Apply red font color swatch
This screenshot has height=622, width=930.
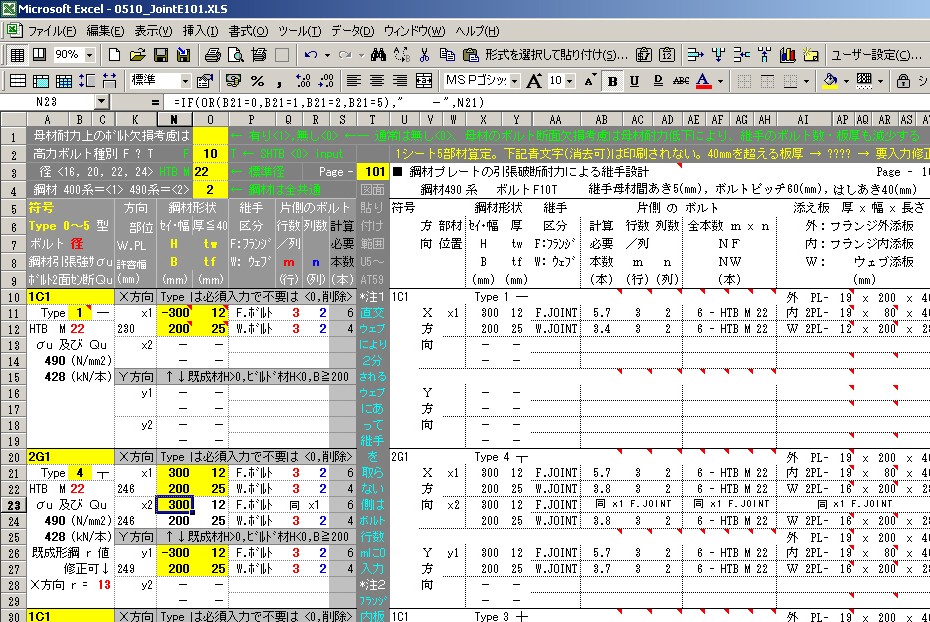click(x=703, y=81)
